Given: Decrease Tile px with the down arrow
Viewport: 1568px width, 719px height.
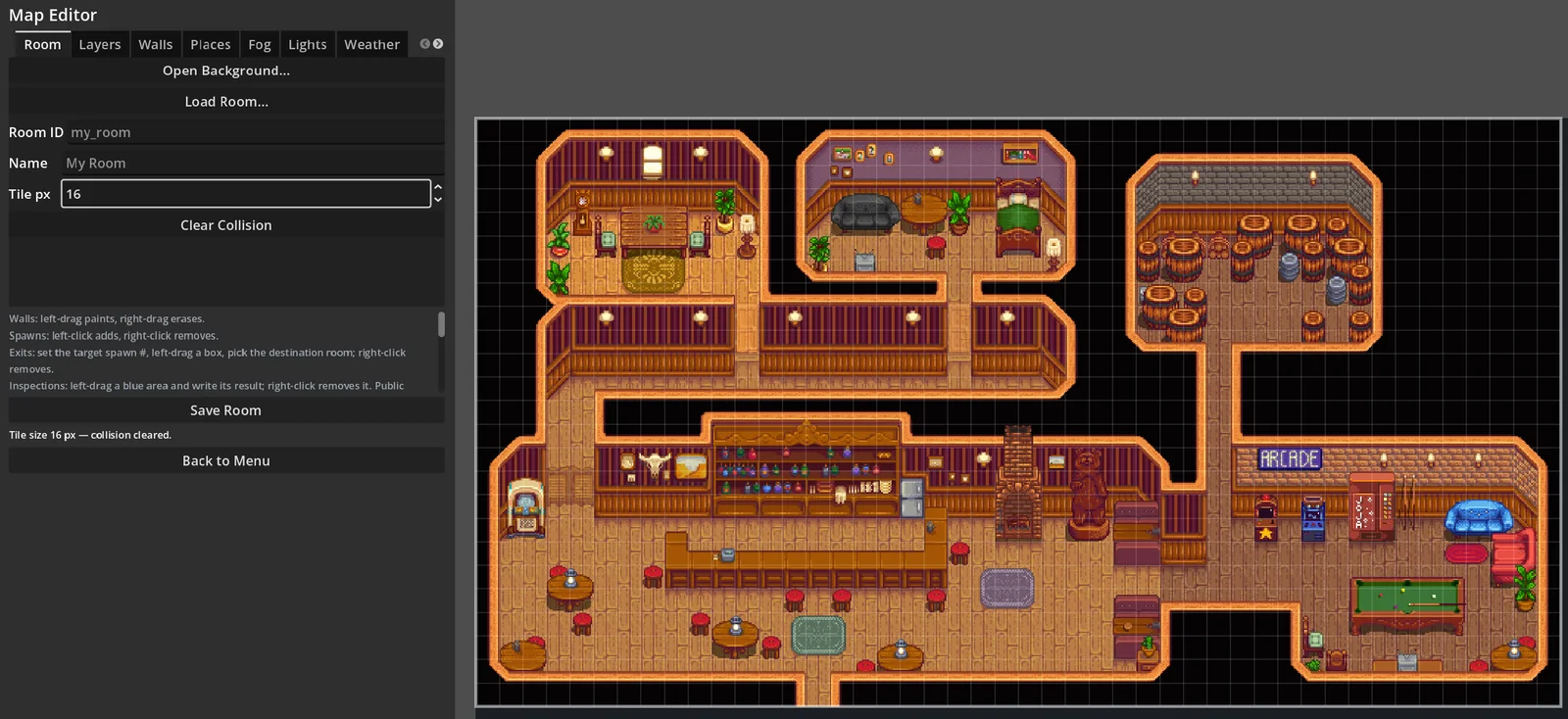Looking at the screenshot, I should [x=438, y=200].
